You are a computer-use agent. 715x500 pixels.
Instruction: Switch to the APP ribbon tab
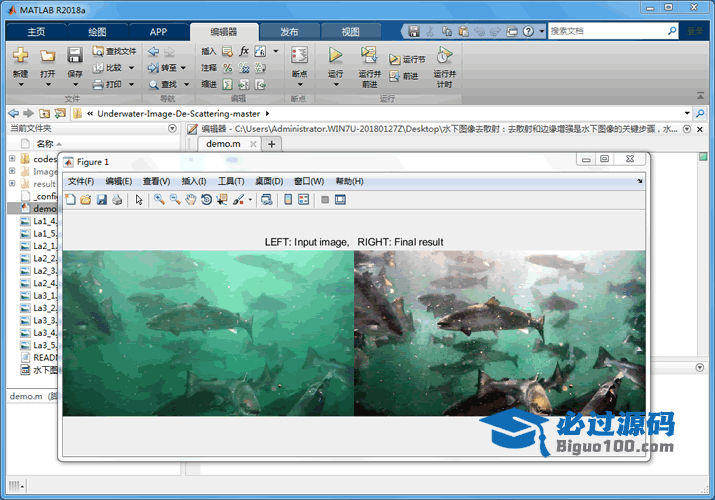[158, 31]
